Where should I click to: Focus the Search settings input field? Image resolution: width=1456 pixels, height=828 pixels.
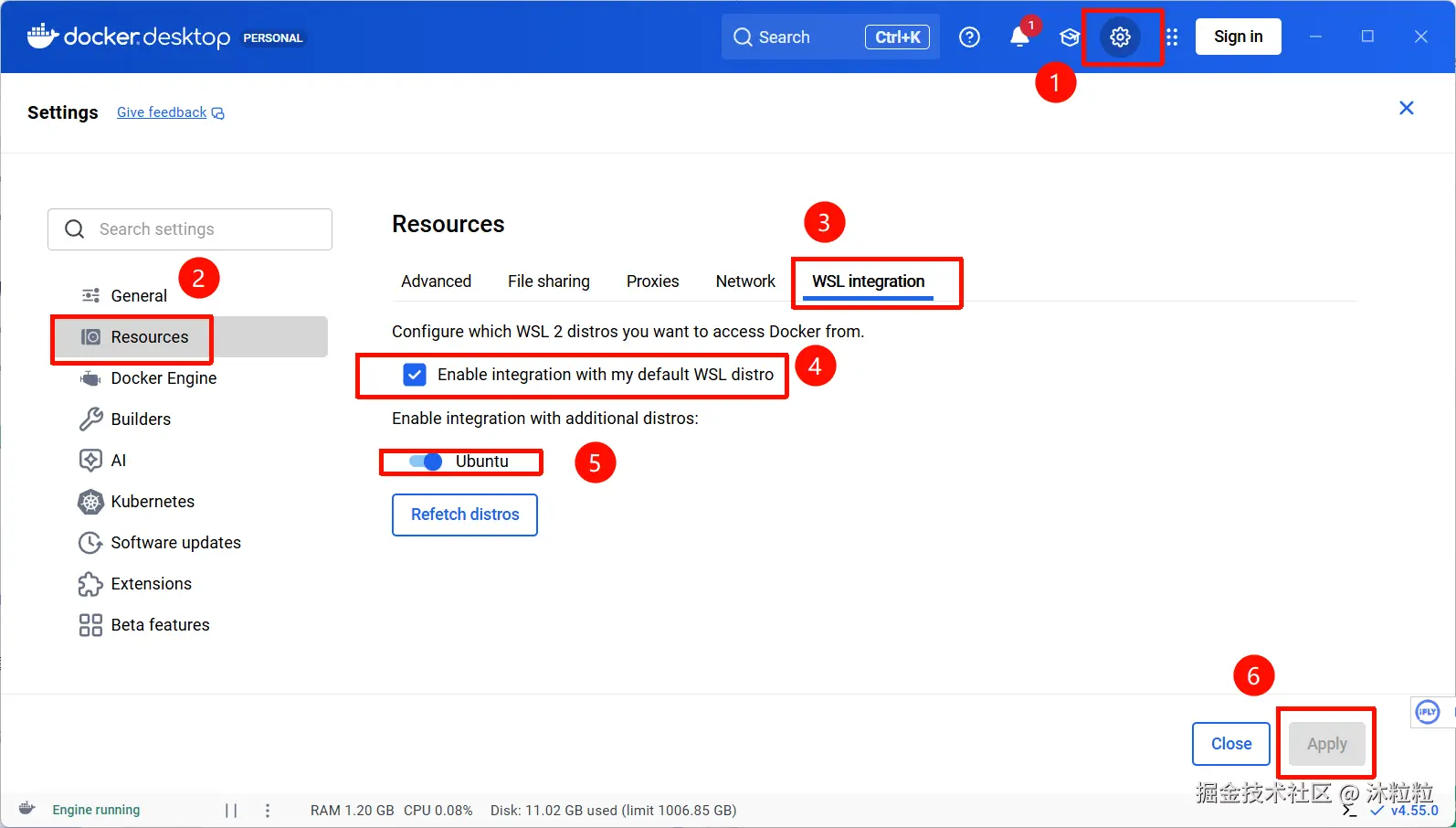coord(190,229)
